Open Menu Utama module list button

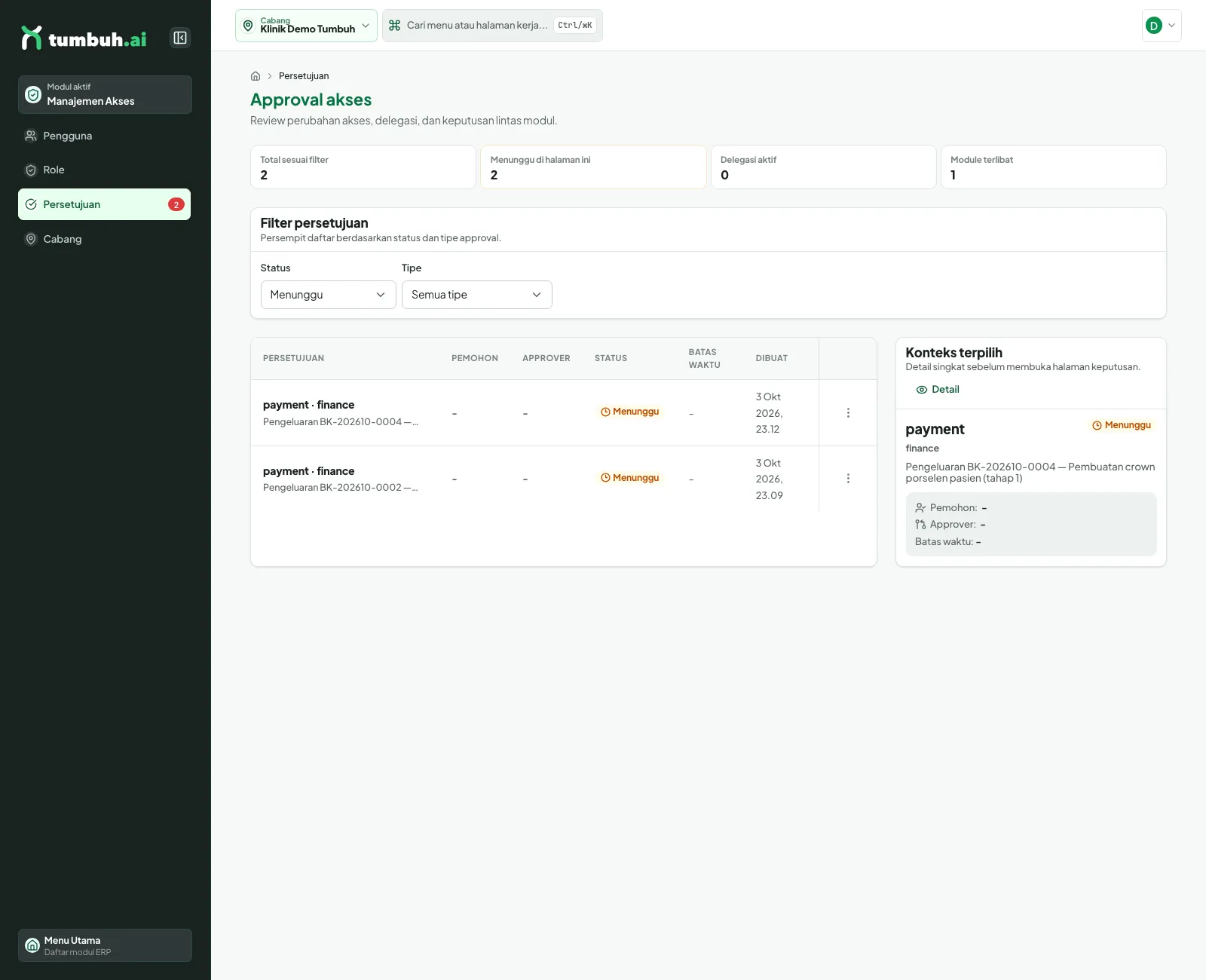click(x=105, y=945)
